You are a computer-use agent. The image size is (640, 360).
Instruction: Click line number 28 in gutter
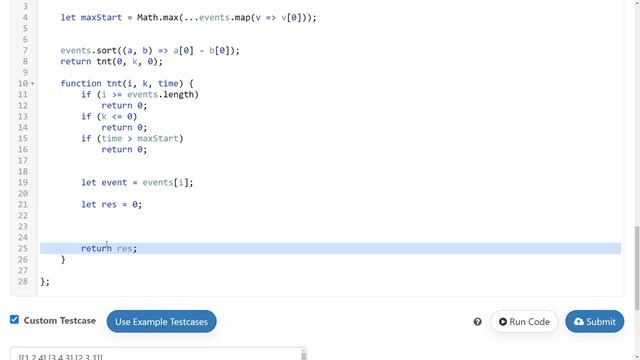point(23,282)
